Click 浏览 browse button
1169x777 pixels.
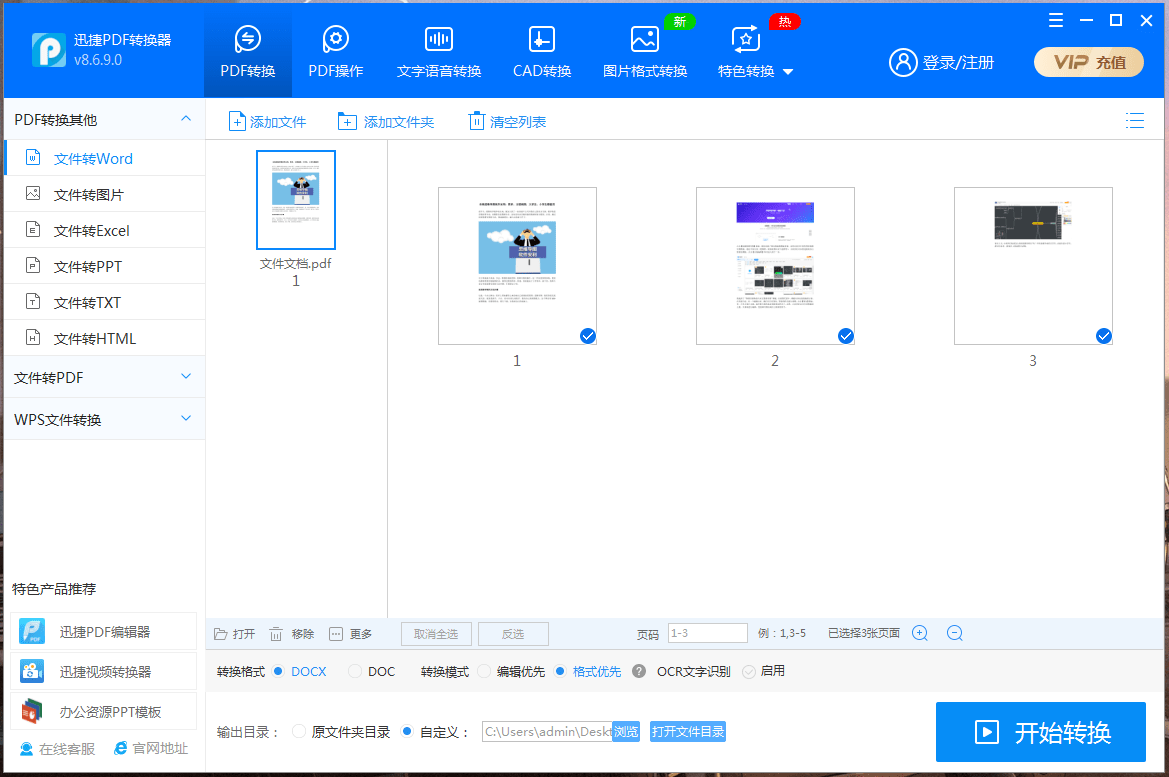pos(626,732)
